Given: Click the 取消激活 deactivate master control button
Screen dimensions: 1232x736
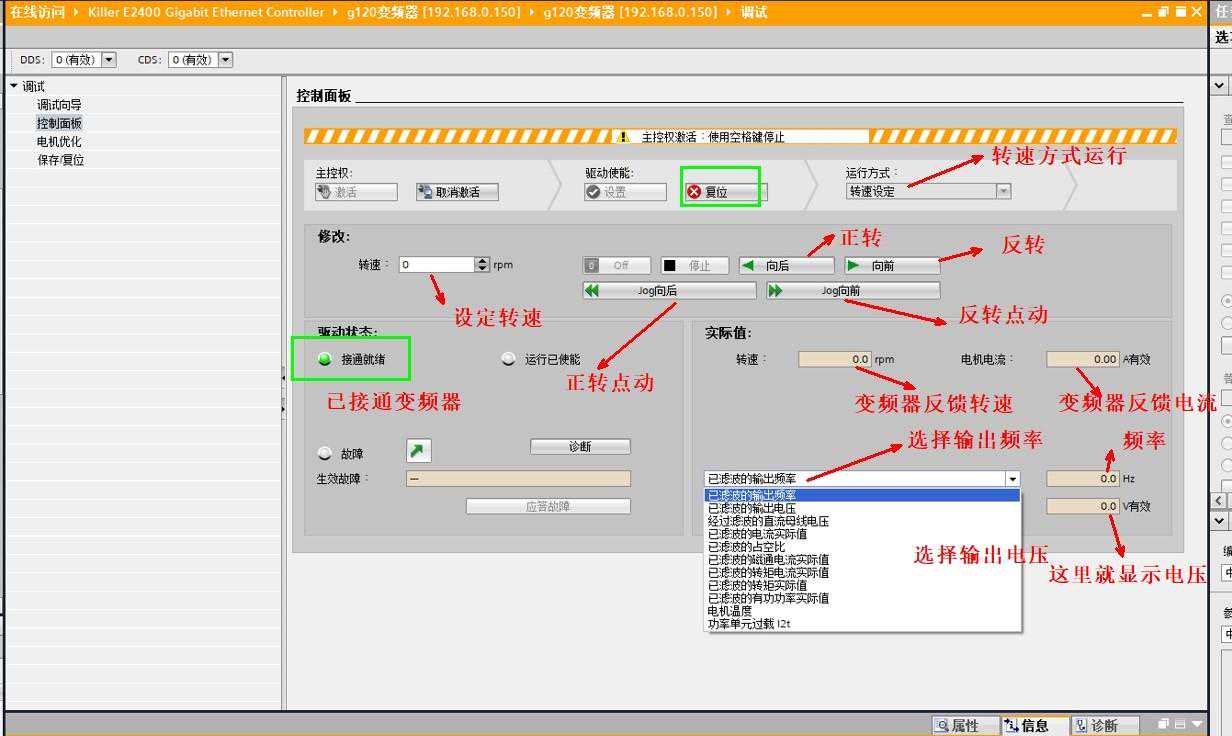Looking at the screenshot, I should point(457,192).
